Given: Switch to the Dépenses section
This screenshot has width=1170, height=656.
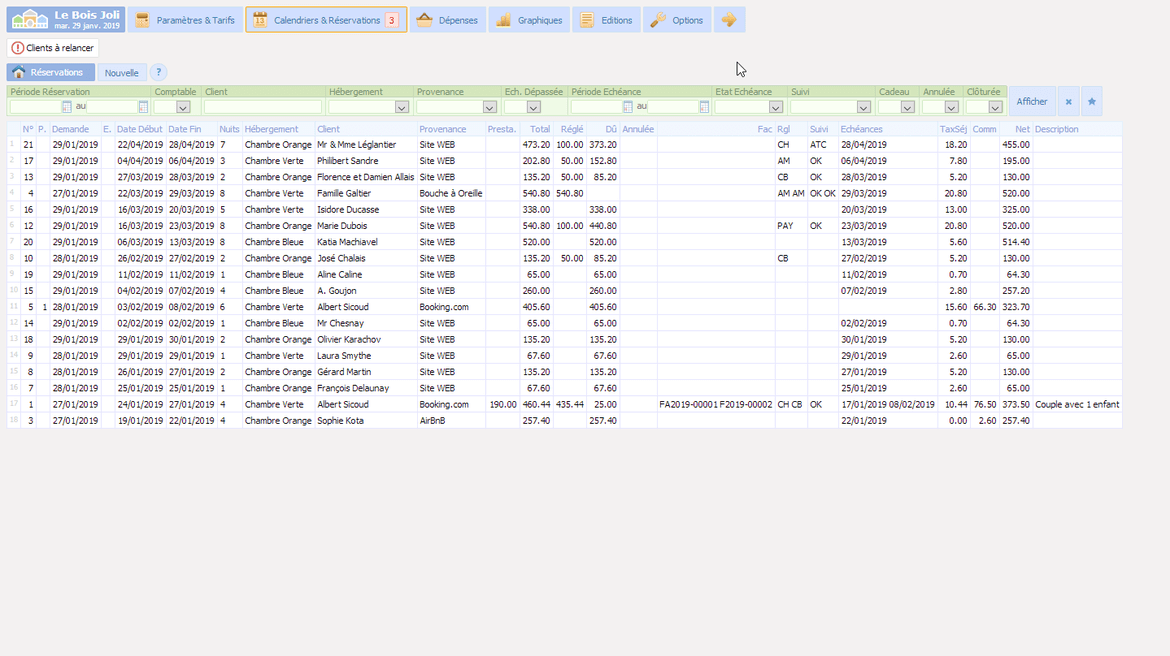Looking at the screenshot, I should pos(447,20).
